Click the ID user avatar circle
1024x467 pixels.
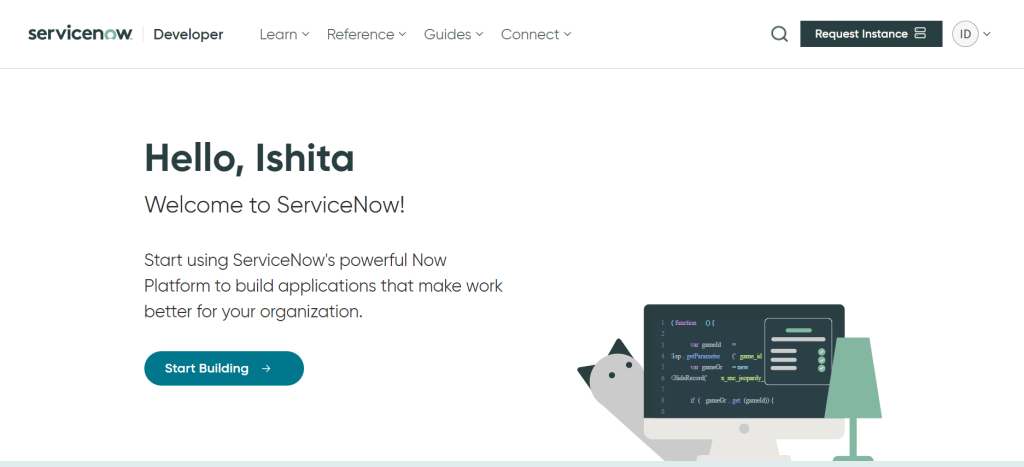pos(965,34)
